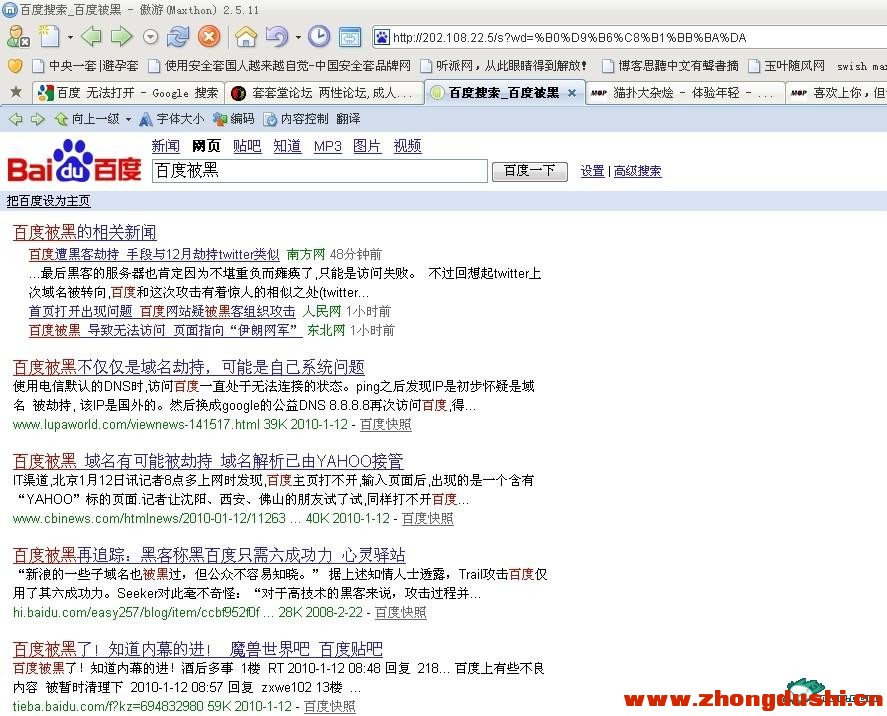The image size is (887, 716).
Task: Open bookmark 听派网，从此眼睛得到解放
Action: pos(503,66)
